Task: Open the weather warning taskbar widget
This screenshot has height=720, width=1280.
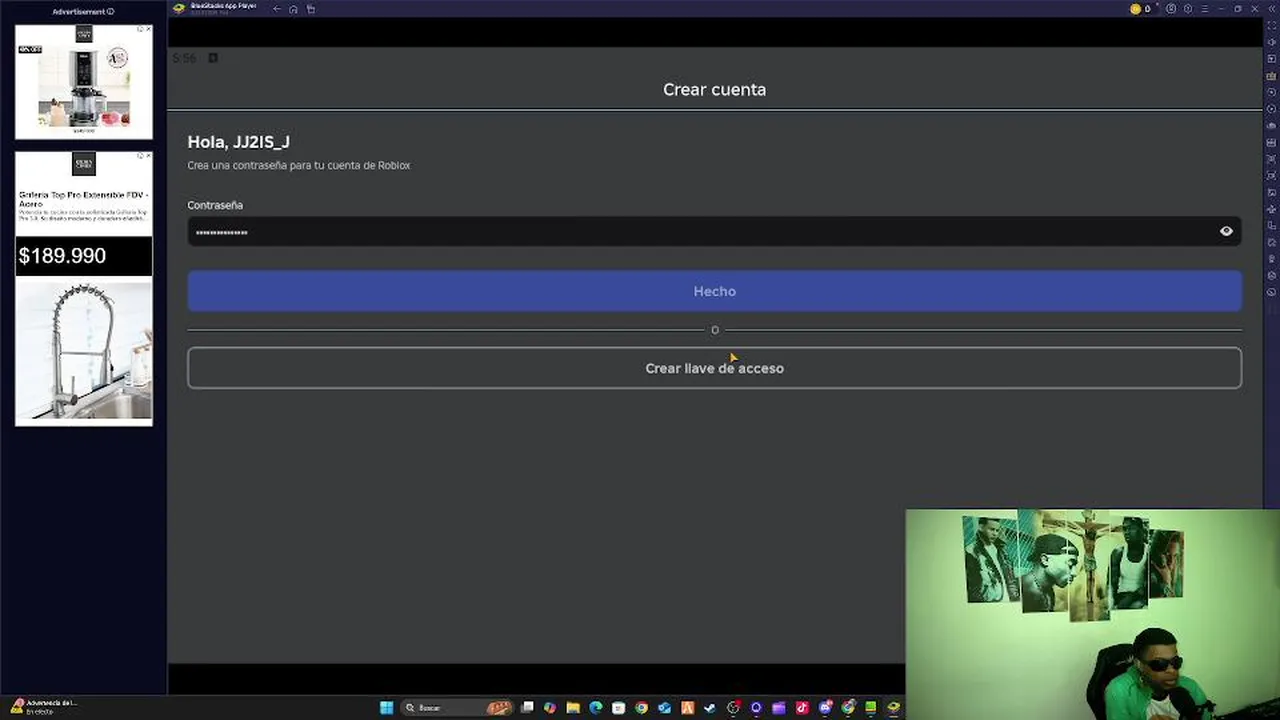Action: pos(44,707)
